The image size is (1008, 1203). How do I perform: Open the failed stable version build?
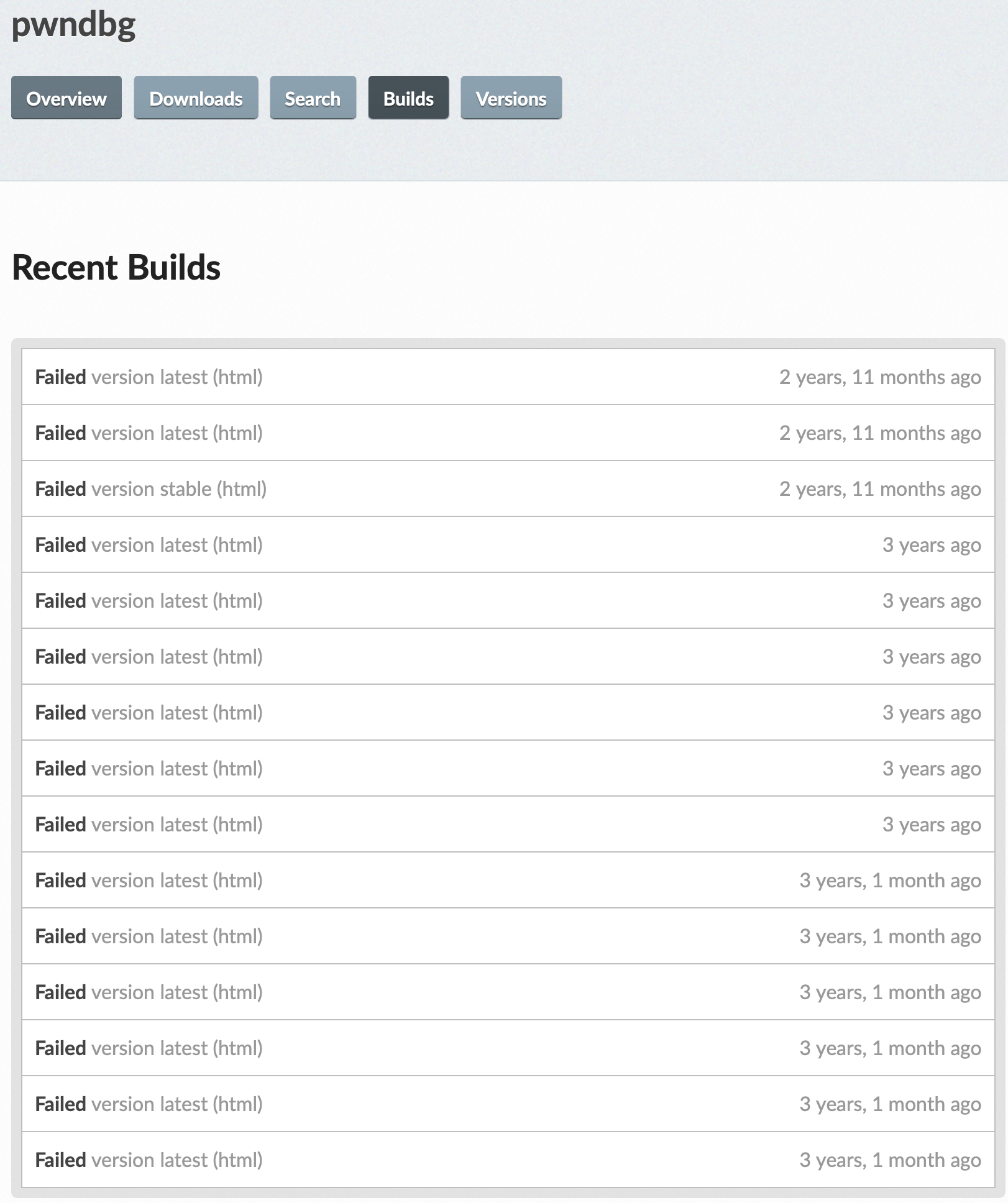click(150, 488)
